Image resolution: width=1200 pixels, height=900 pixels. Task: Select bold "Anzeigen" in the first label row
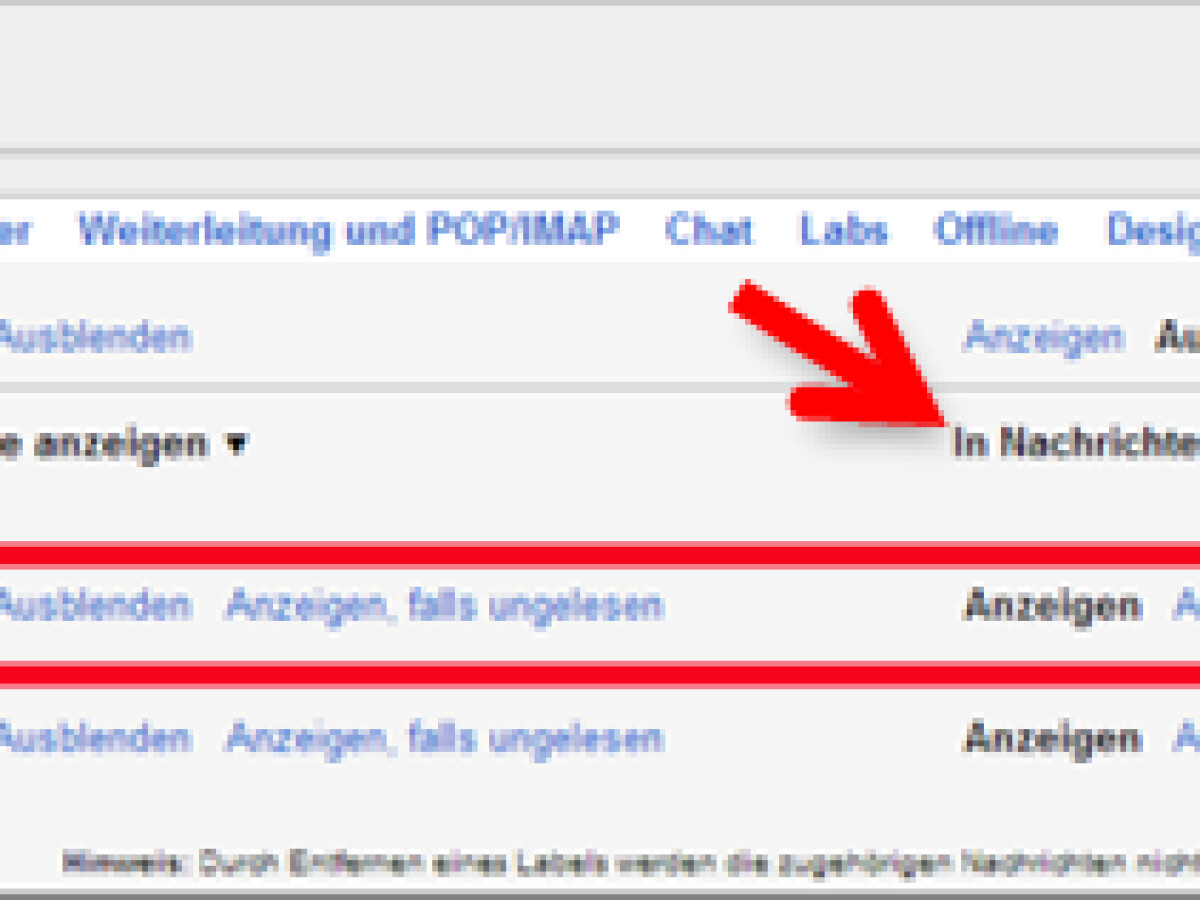click(1052, 604)
